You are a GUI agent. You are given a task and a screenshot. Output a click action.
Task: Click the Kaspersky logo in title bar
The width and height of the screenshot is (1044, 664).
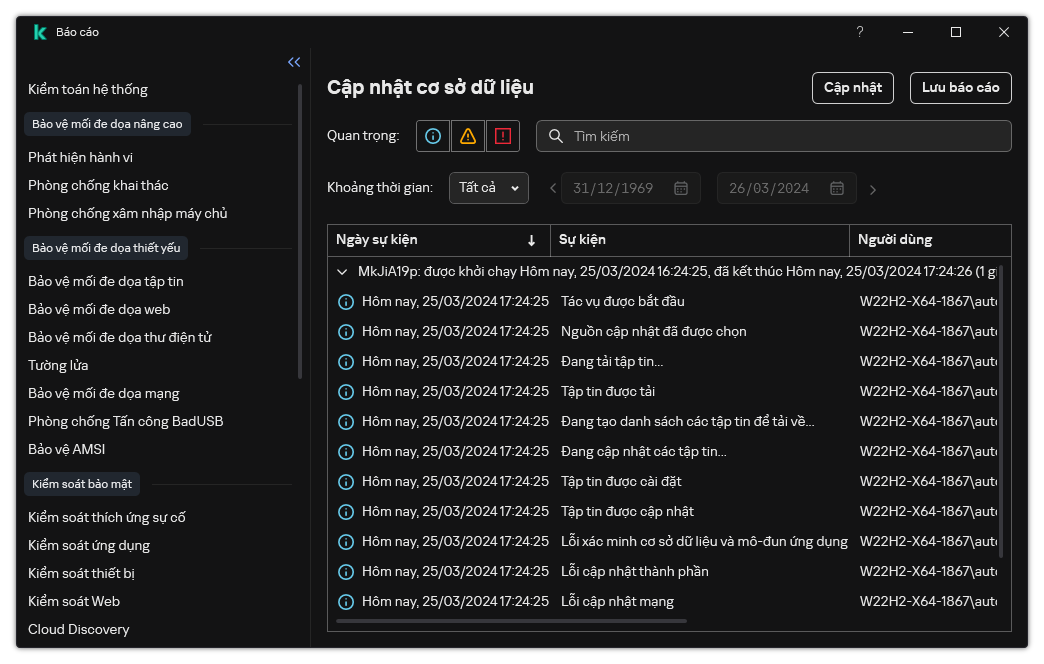pyautogui.click(x=39, y=32)
